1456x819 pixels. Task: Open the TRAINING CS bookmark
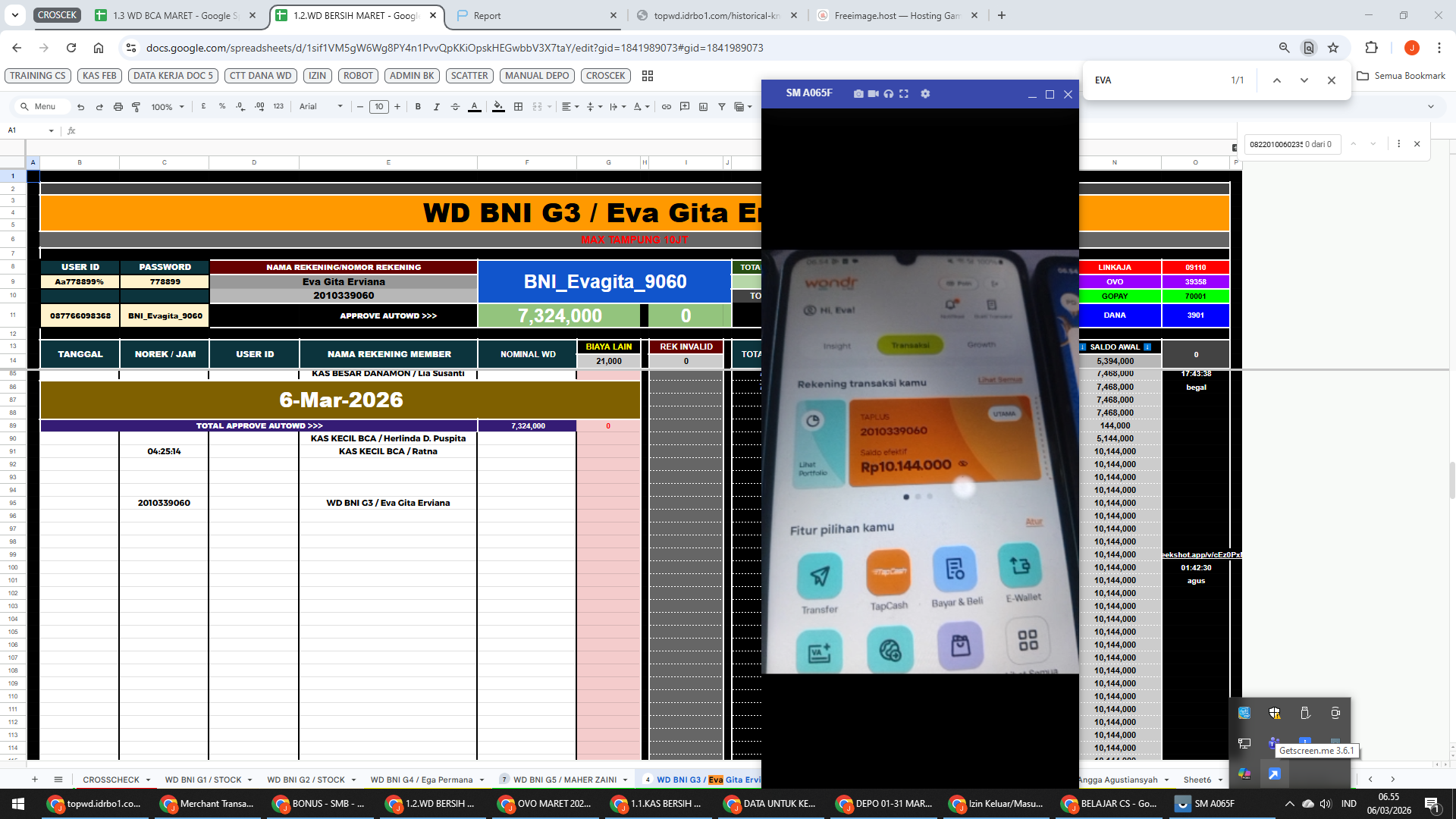[38, 76]
